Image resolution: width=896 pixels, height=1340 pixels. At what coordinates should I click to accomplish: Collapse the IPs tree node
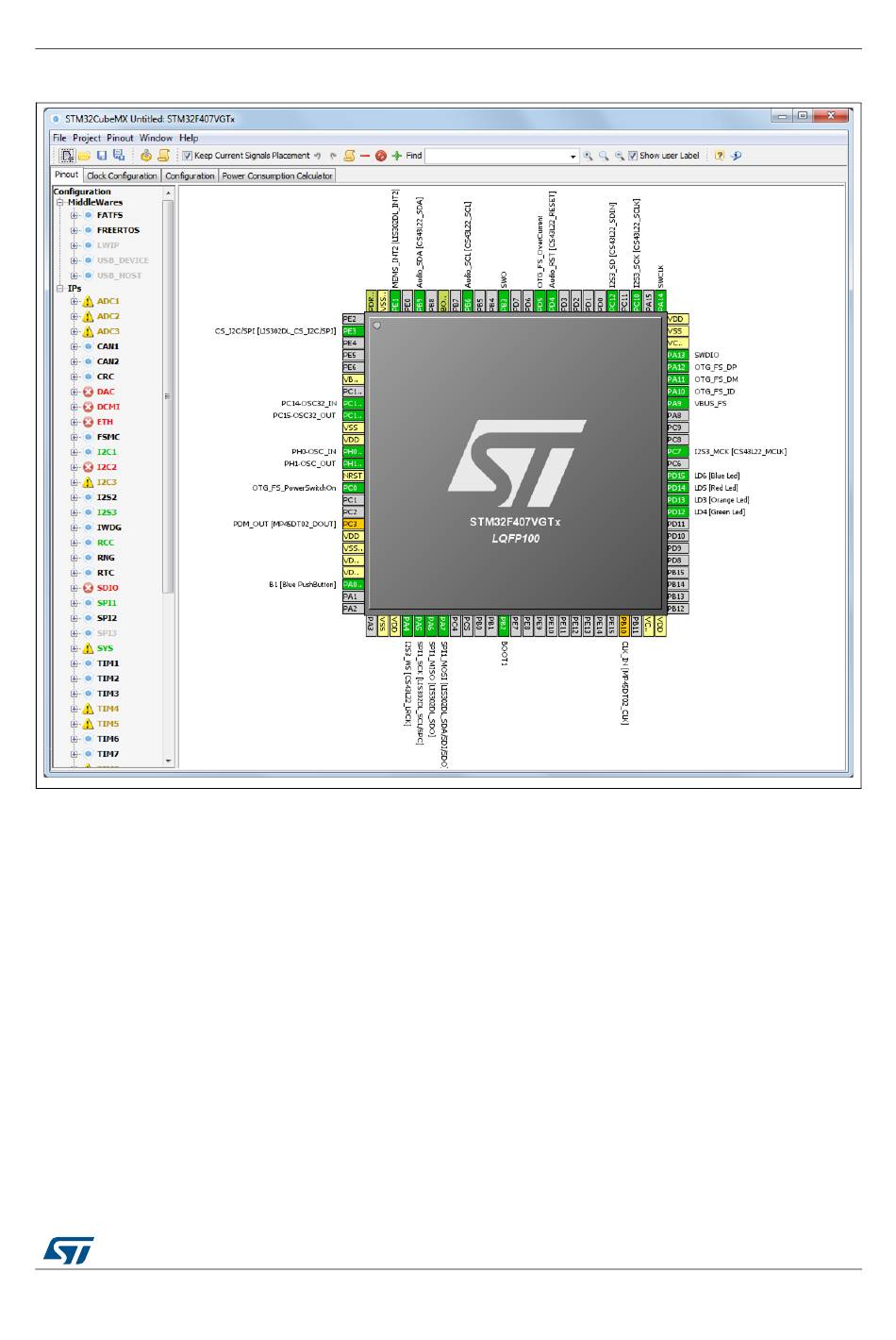click(x=59, y=289)
